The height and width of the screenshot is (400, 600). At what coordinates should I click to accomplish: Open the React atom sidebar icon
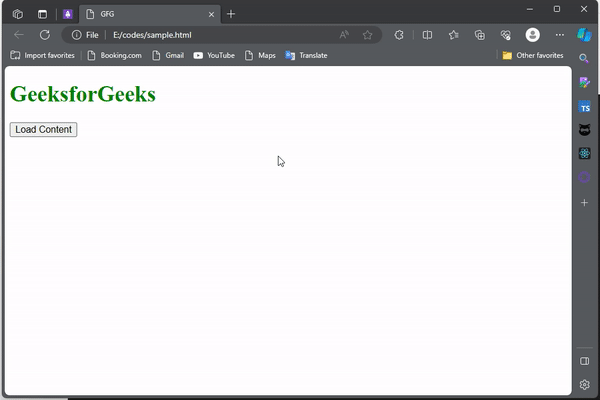coord(584,153)
